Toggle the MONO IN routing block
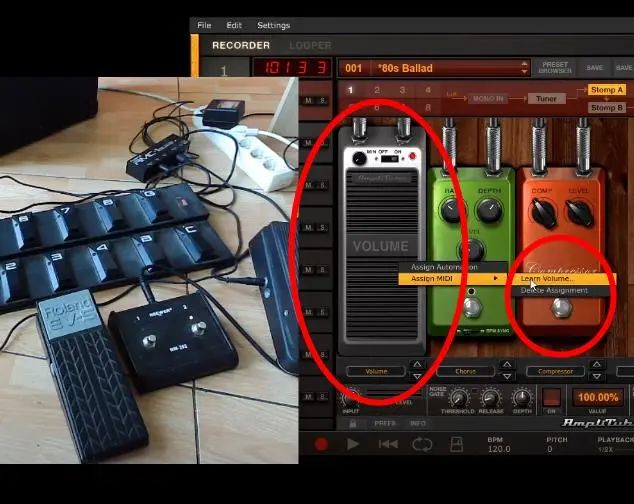This screenshot has width=634, height=504. (488, 99)
